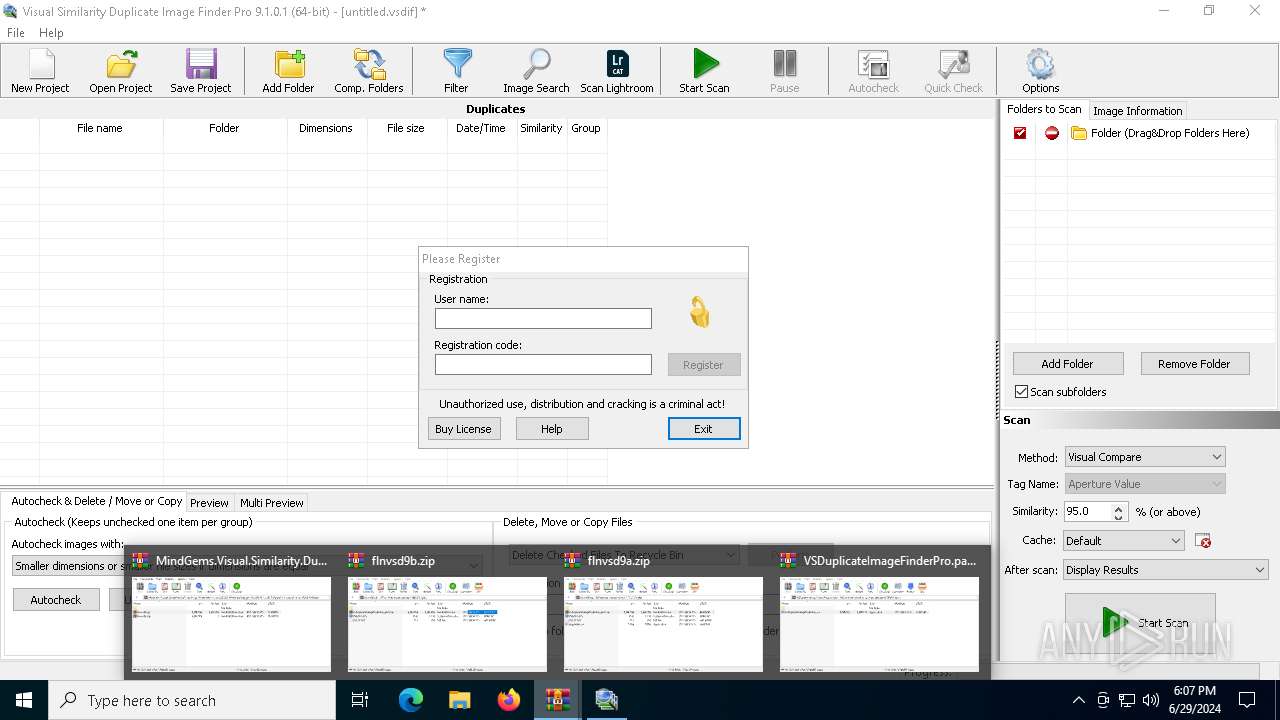Click the Similarity value field

click(x=1087, y=512)
